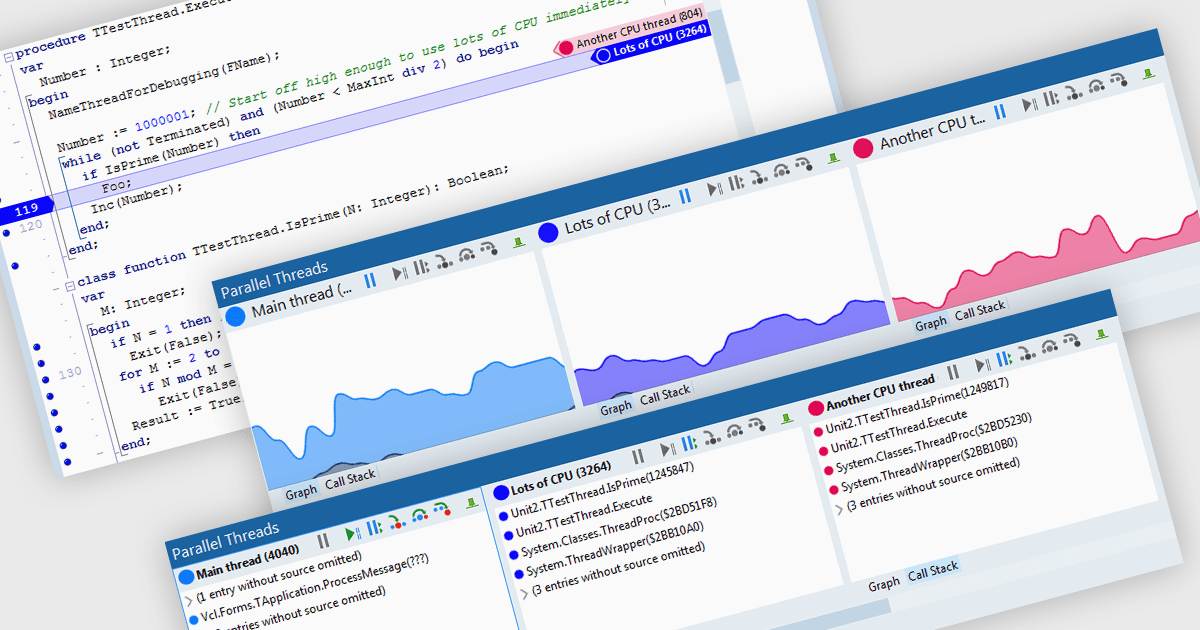Pause the Main thread in the graph panel
Image resolution: width=1200 pixels, height=630 pixels.
[370, 280]
